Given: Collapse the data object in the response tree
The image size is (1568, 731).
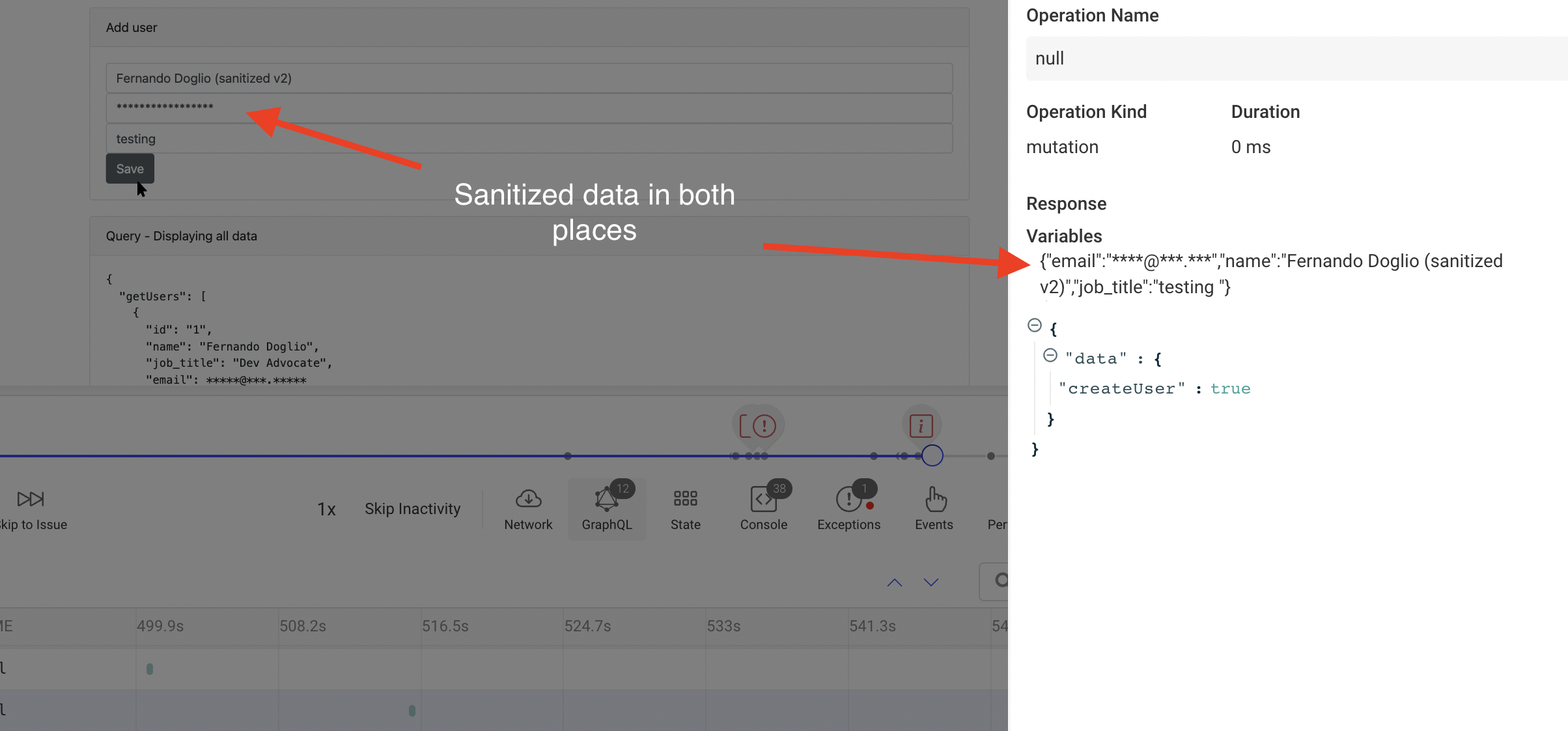Looking at the screenshot, I should pyautogui.click(x=1051, y=356).
